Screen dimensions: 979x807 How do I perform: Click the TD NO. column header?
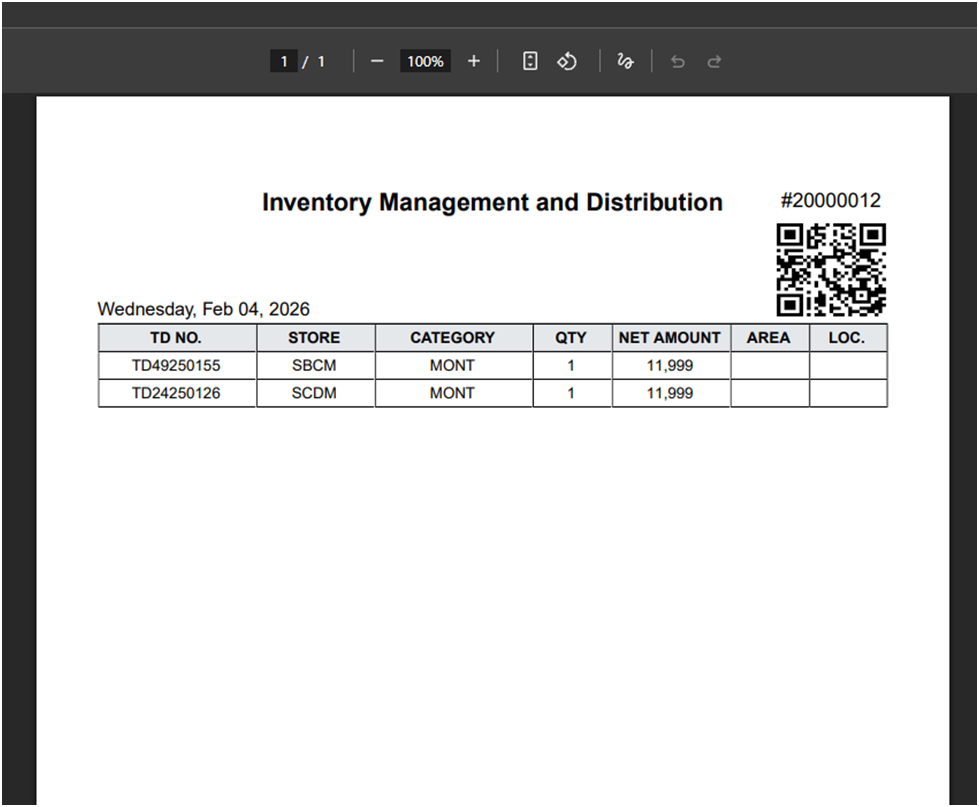[176, 338]
